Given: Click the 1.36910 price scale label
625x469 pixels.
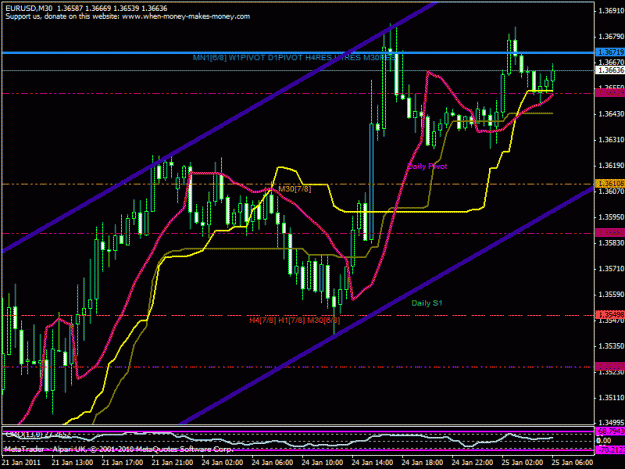Looking at the screenshot, I should click(611, 11).
